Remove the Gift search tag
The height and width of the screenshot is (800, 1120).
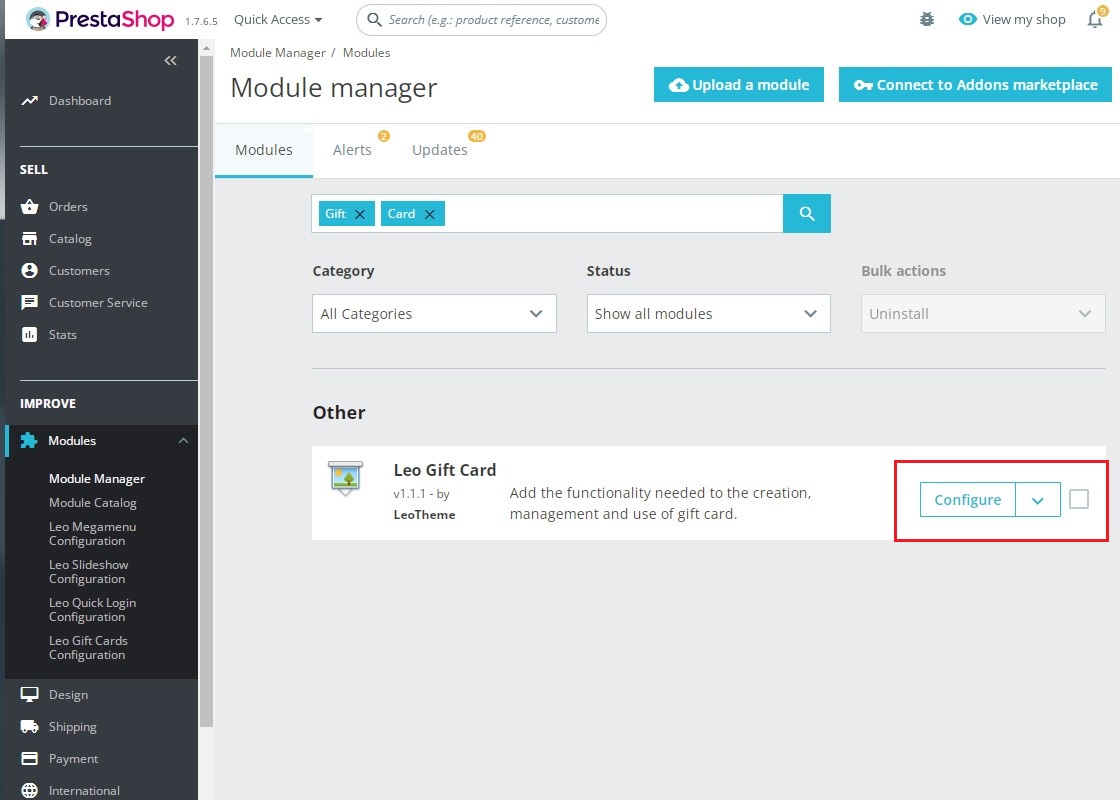[360, 214]
